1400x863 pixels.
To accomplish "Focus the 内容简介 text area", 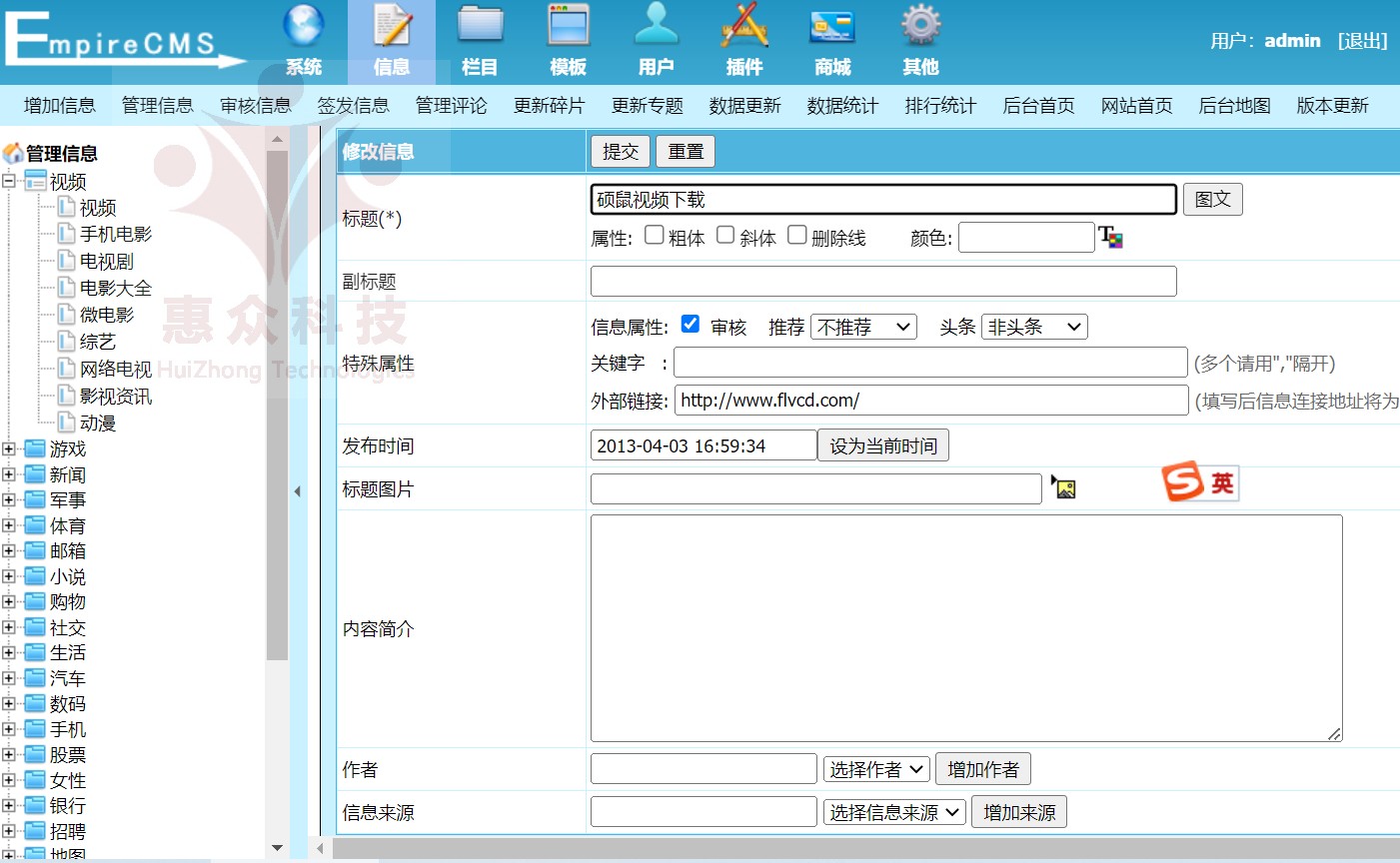I will coord(966,628).
